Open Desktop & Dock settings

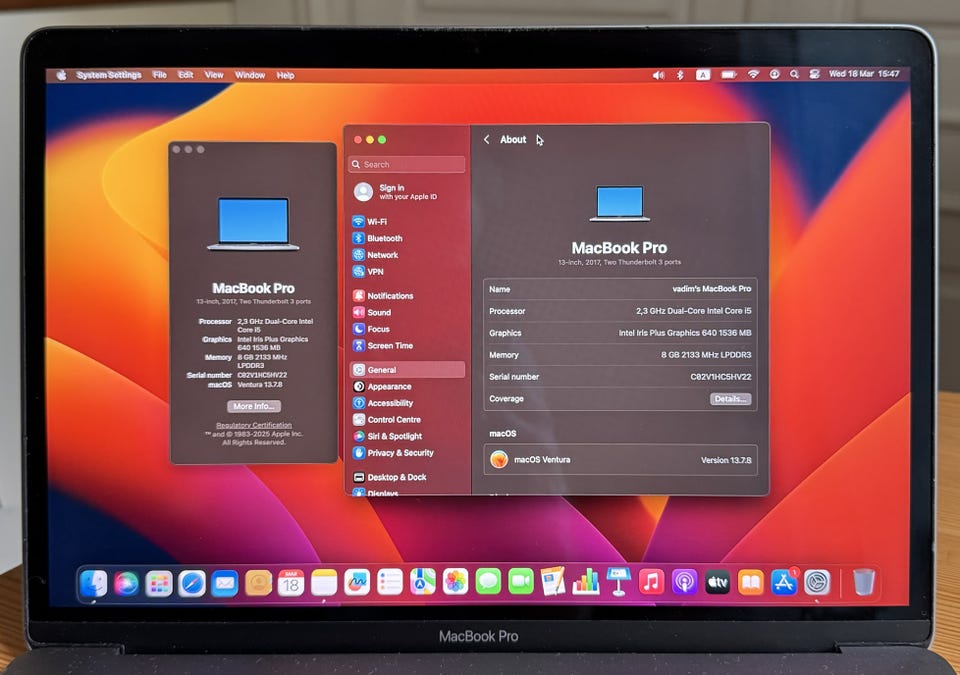[389, 477]
